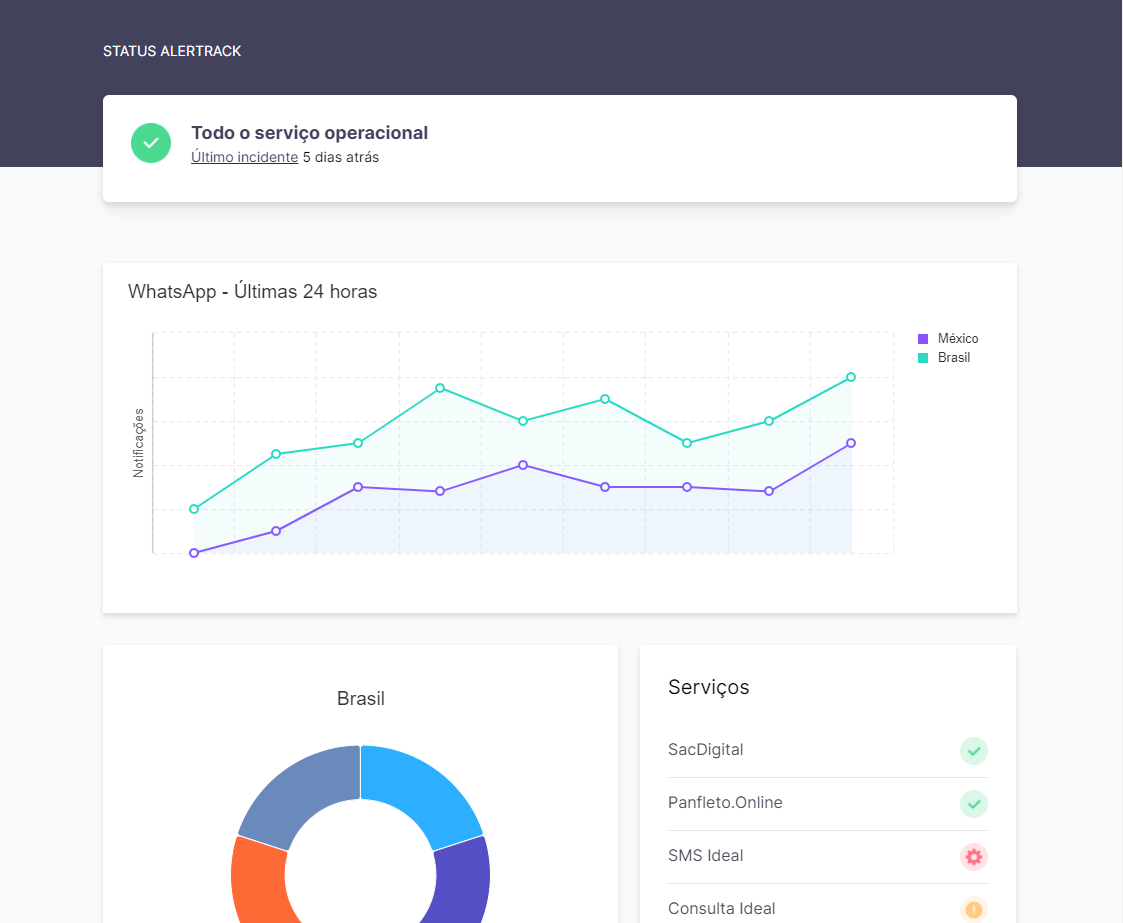Click the Brasil donut chart title
Image resolution: width=1123 pixels, height=923 pixels.
[361, 698]
